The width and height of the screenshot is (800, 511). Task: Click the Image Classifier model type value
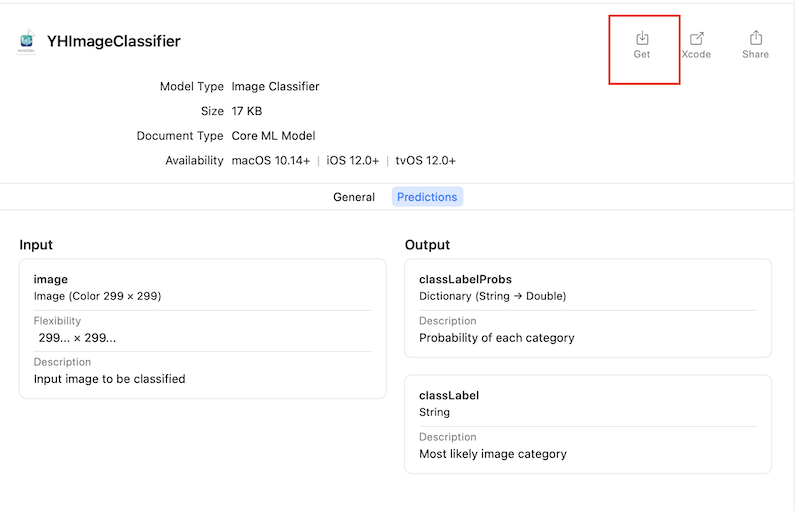click(275, 87)
